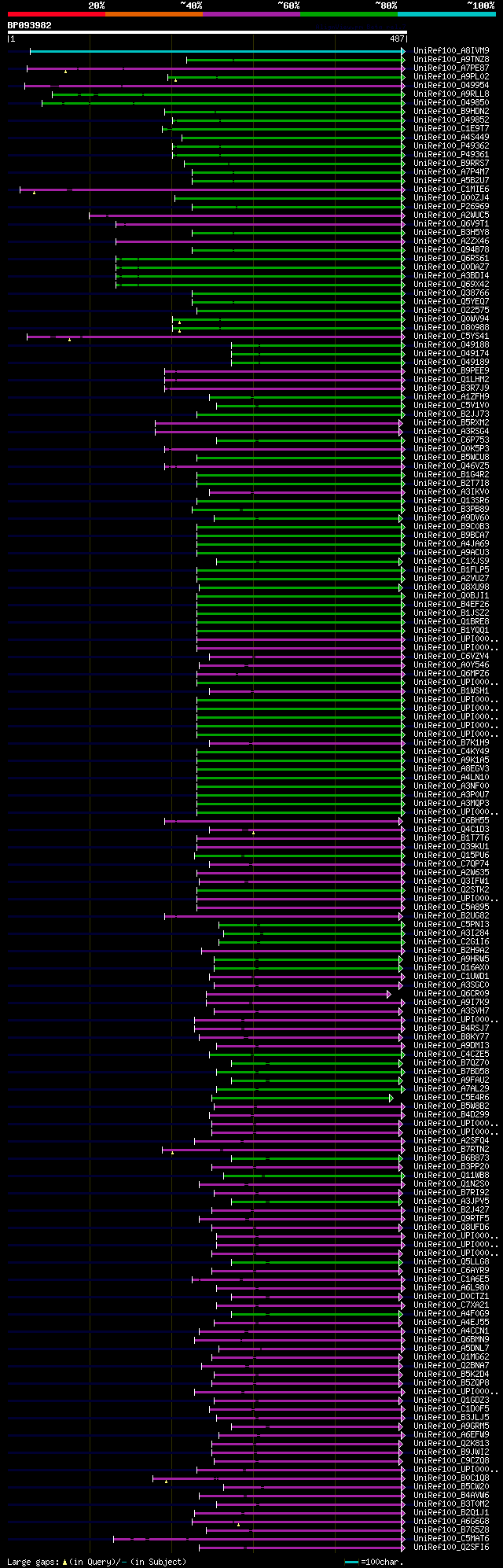Open entry UniRef100_A7P4M7

(451, 172)
